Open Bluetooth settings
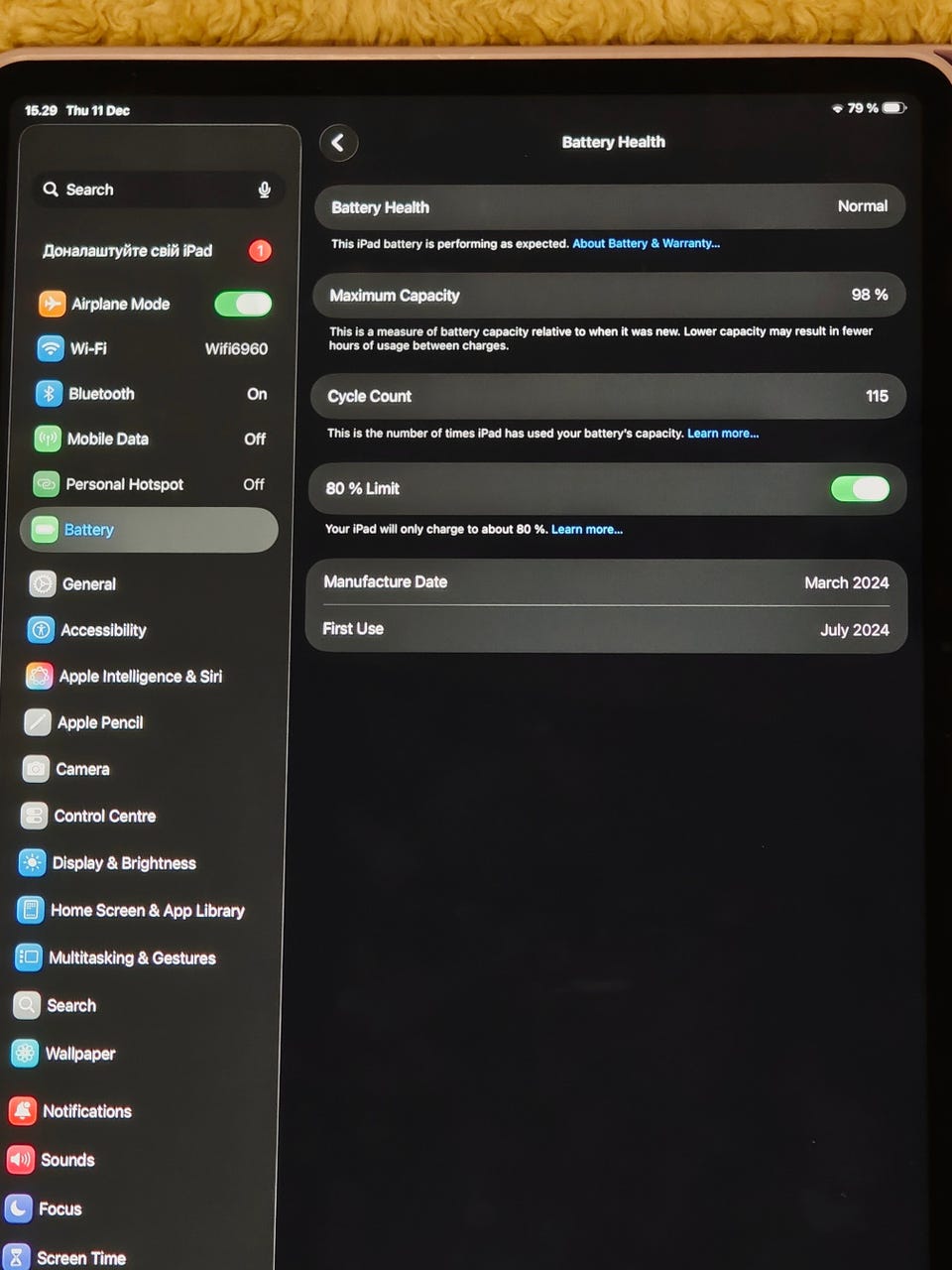 (x=152, y=394)
